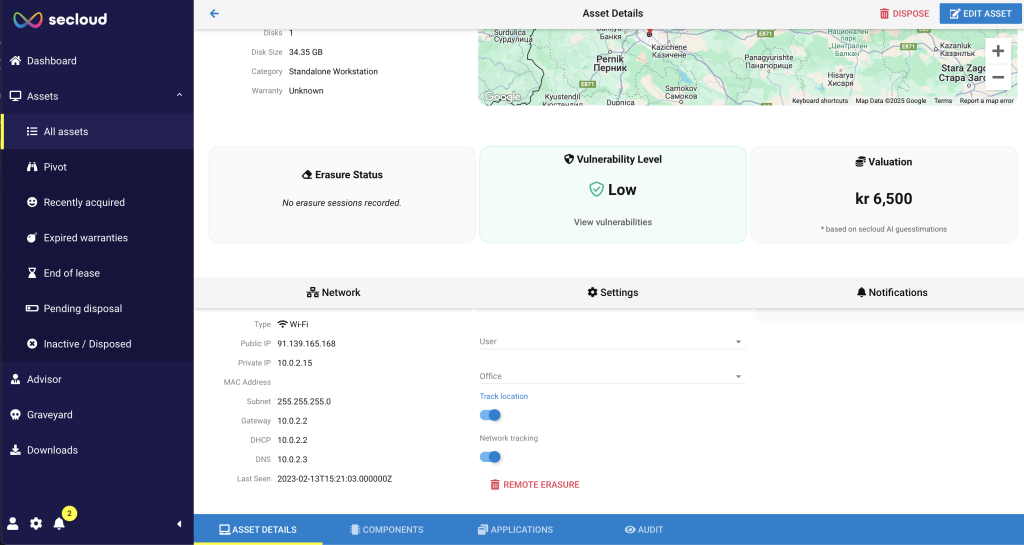Click the Remote Erasure button
Viewport: 1024px width, 545px height.
point(534,485)
